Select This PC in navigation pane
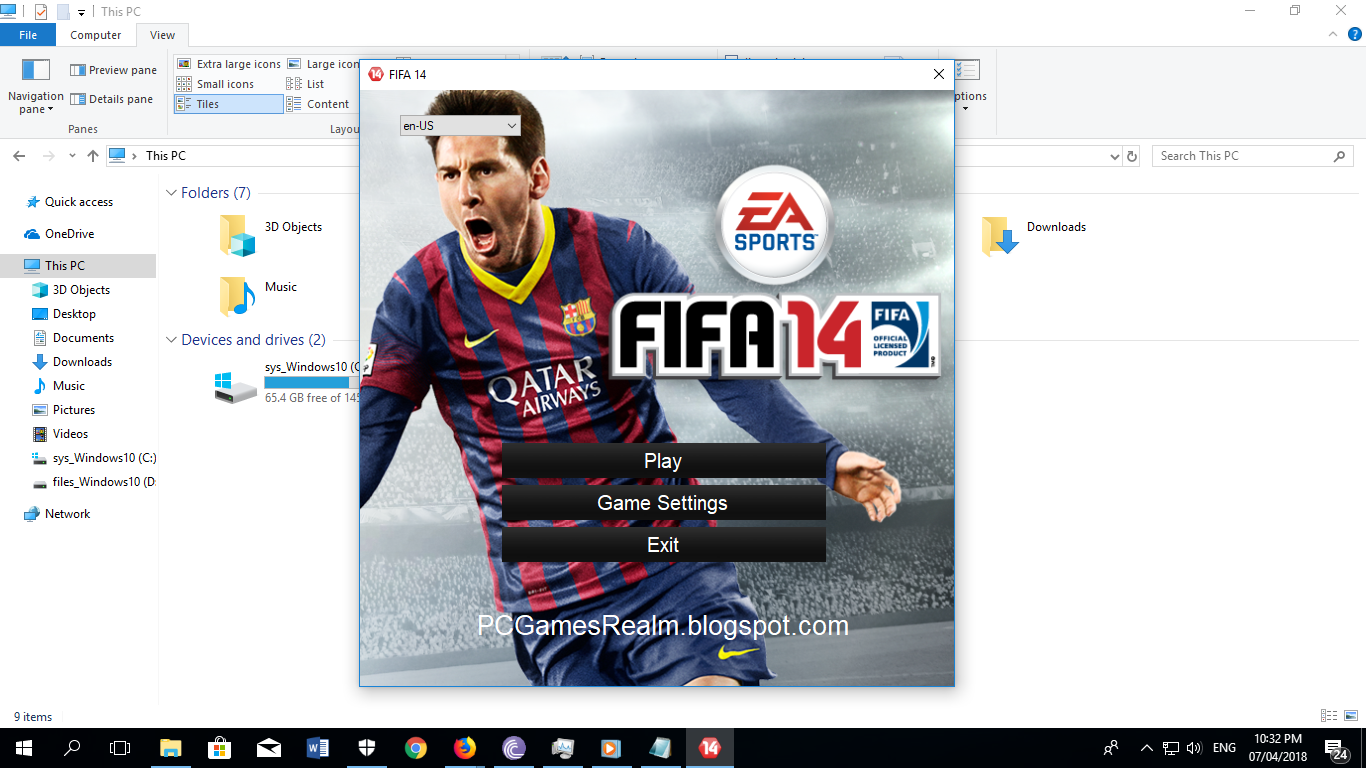Screen dimensions: 1366x768 coord(78,266)
